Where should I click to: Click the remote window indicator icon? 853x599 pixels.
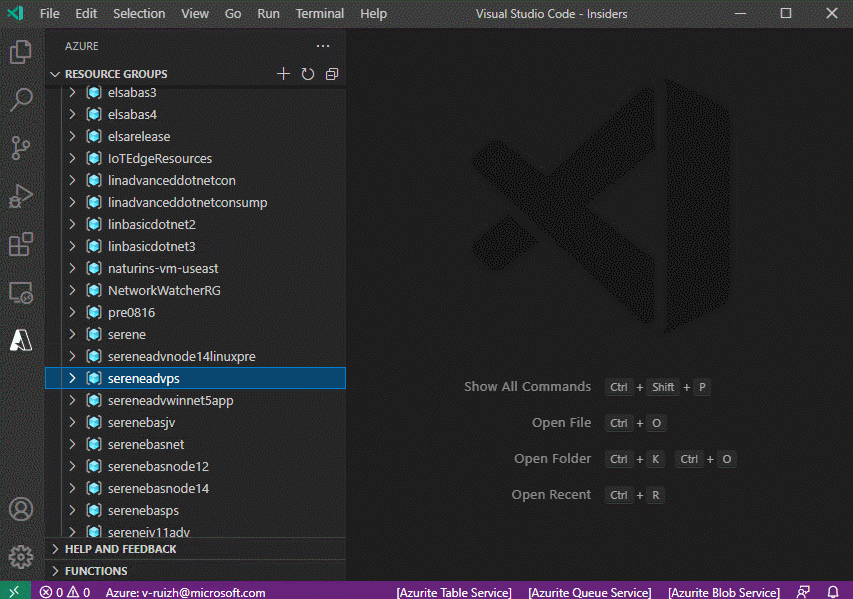tap(14, 591)
